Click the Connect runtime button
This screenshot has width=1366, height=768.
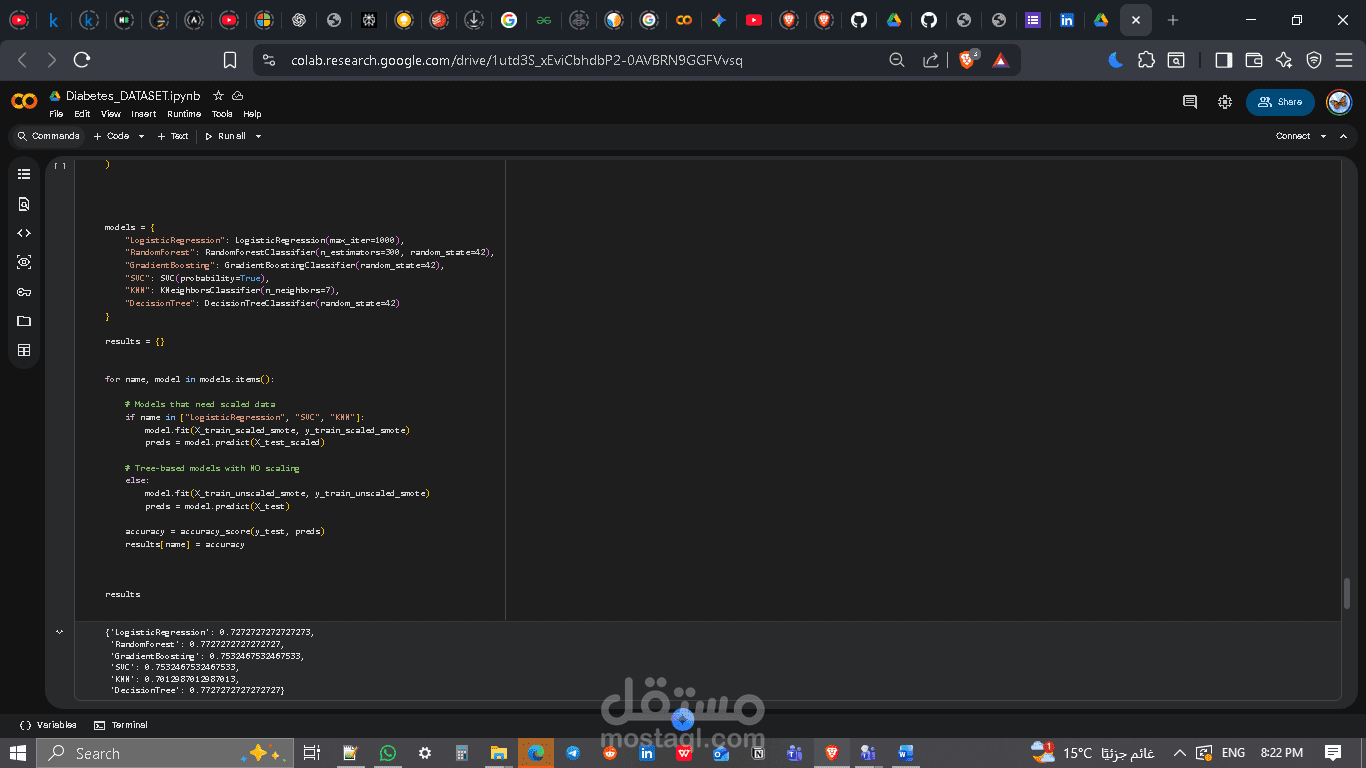click(x=1293, y=136)
